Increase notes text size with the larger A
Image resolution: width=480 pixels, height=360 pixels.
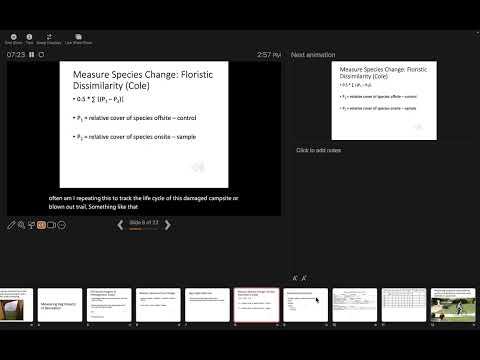click(x=304, y=278)
